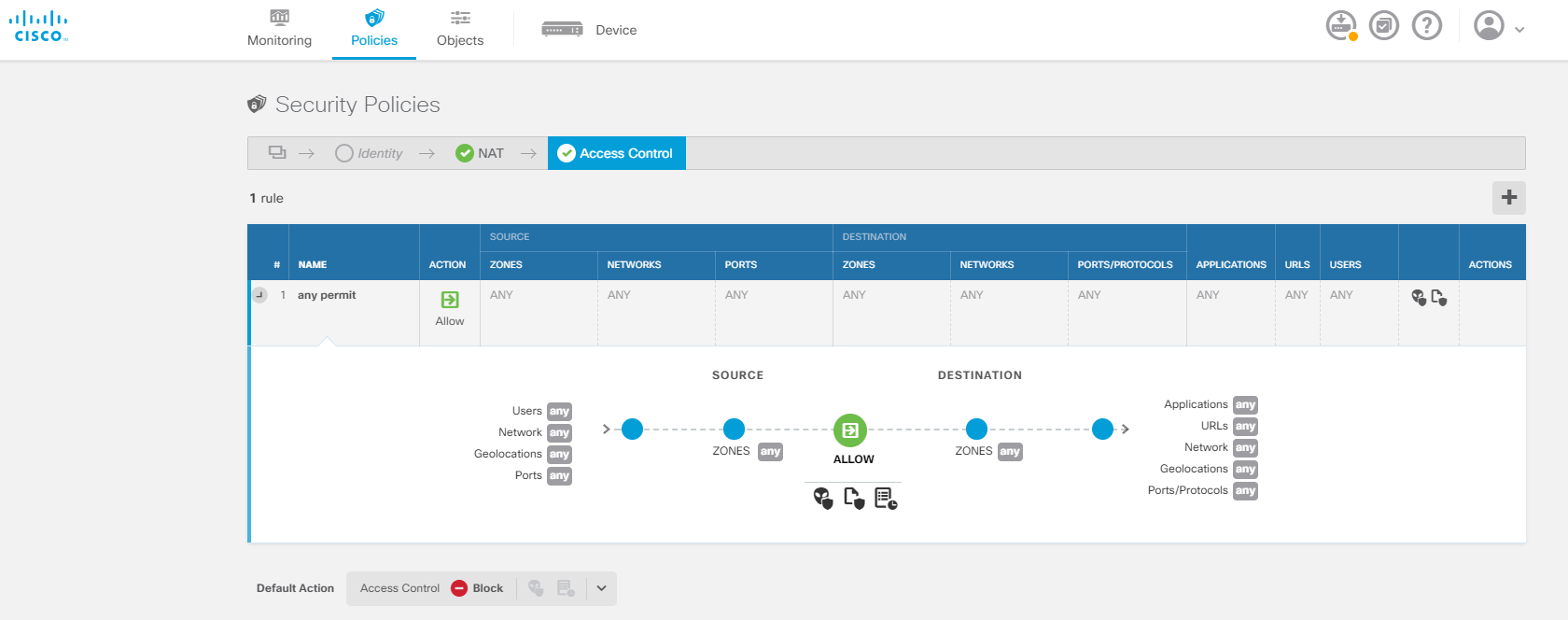Select the Identity policy step
The height and width of the screenshot is (620, 1568).
tap(370, 153)
